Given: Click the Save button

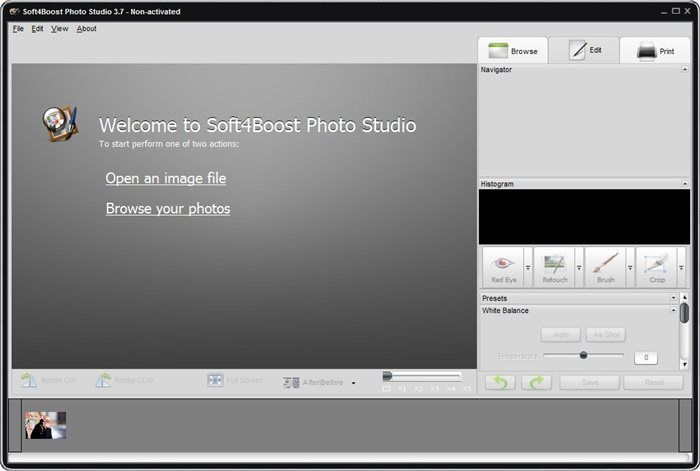Looking at the screenshot, I should click(x=590, y=382).
